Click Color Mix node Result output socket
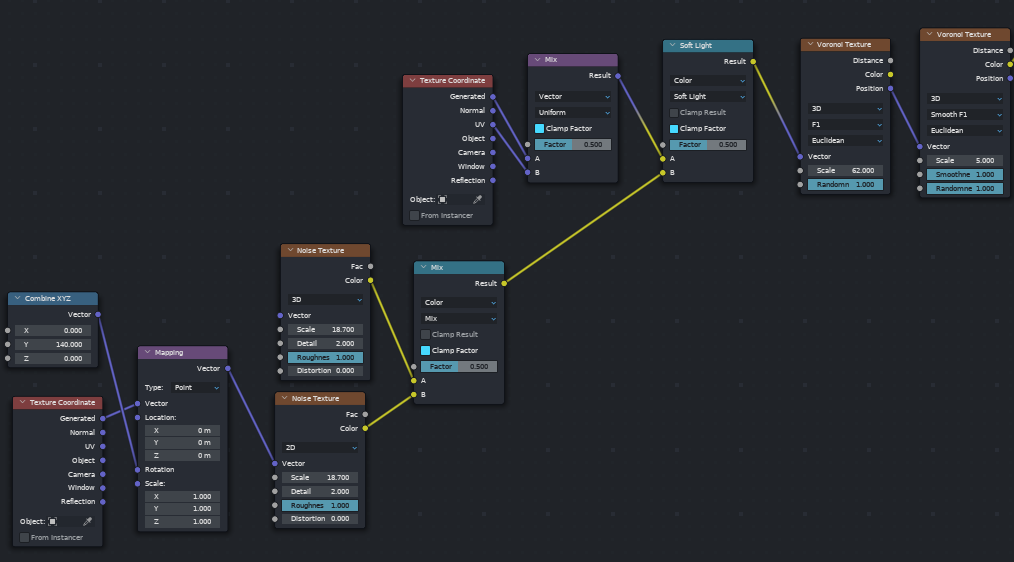Screen dimensions: 1014x562 504,283
